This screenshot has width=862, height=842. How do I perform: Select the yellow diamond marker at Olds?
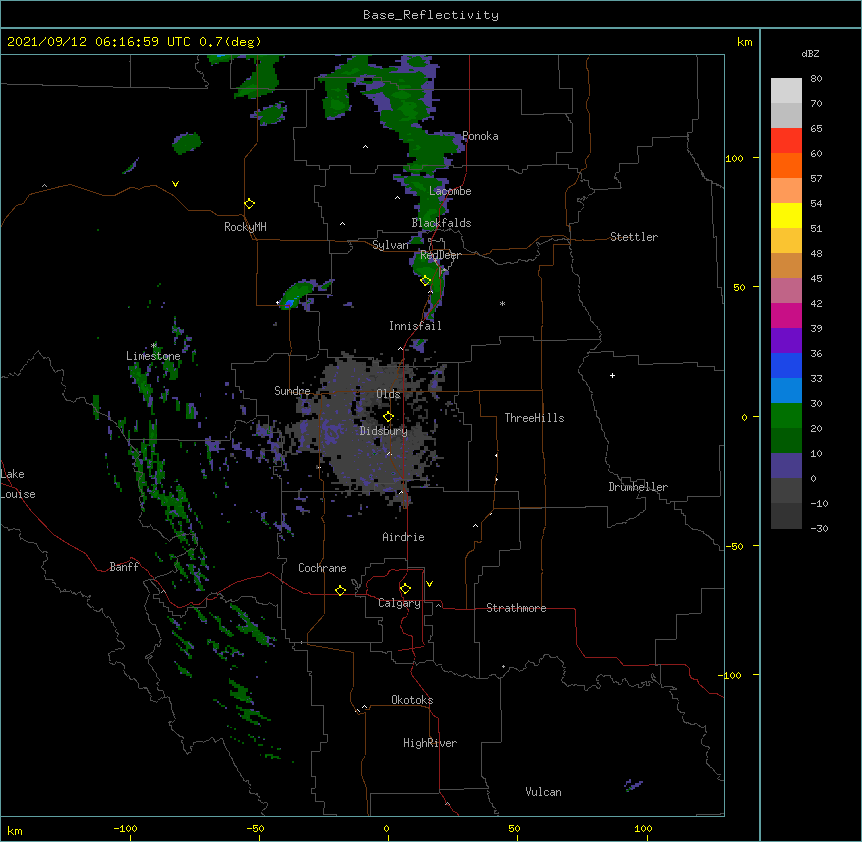coord(389,416)
